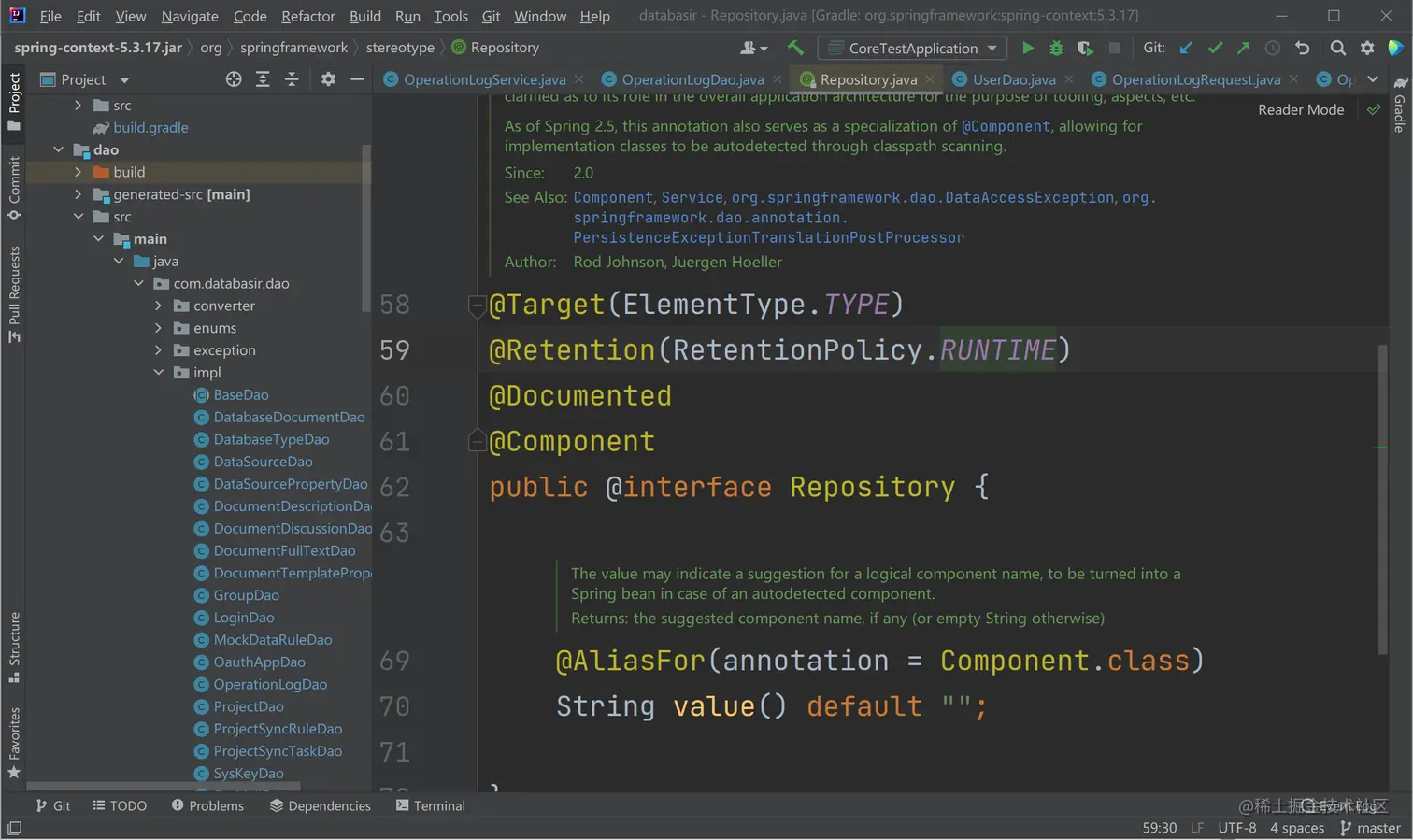The height and width of the screenshot is (840, 1413).
Task: Open the Commit tool window sidebar button
Action: 14,188
